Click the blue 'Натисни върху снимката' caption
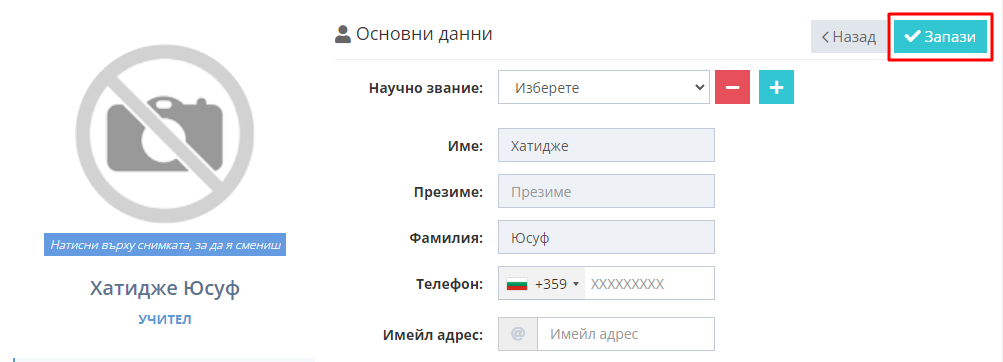 165,244
